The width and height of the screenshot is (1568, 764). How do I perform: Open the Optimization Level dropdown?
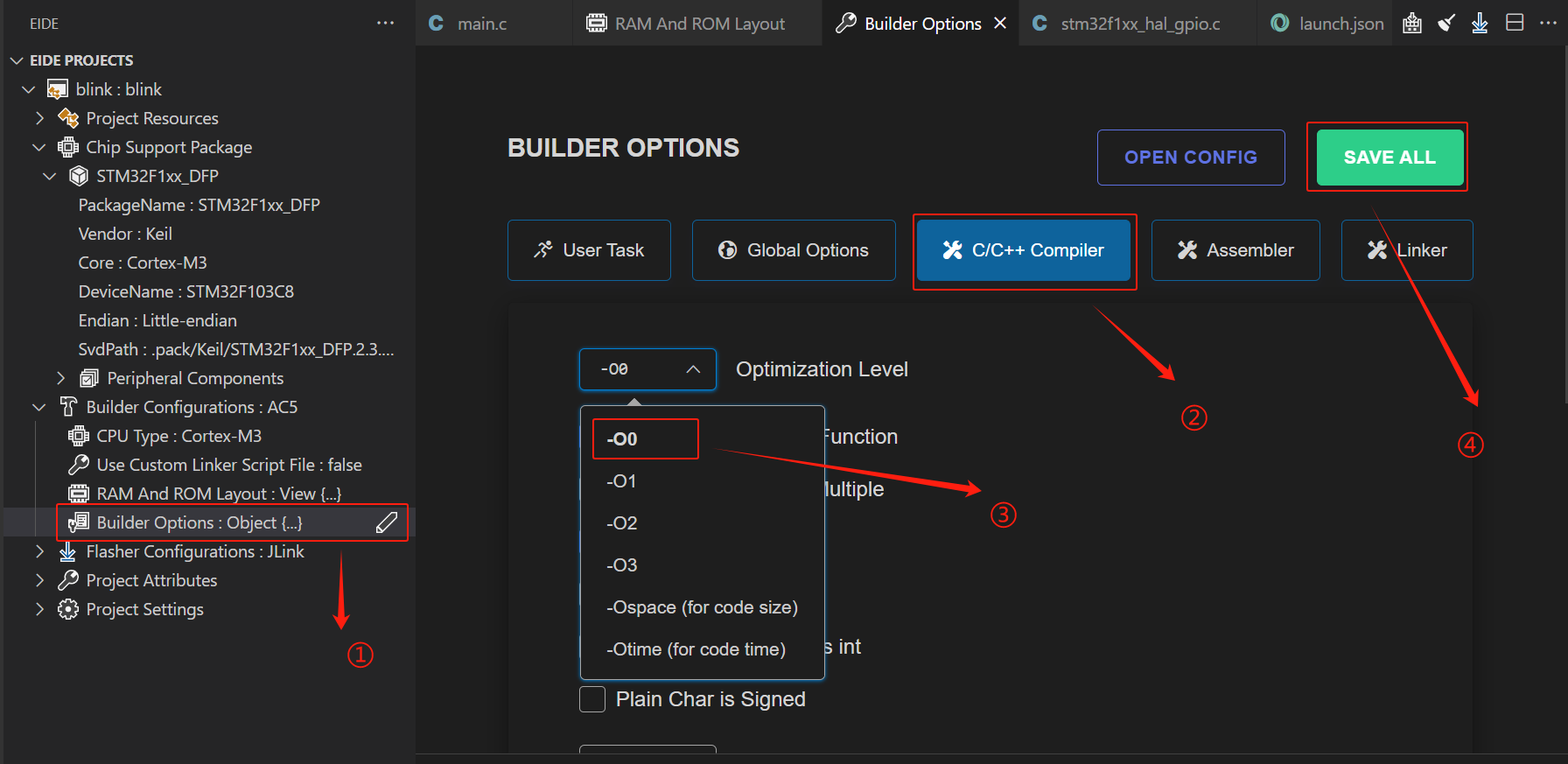pyautogui.click(x=647, y=369)
